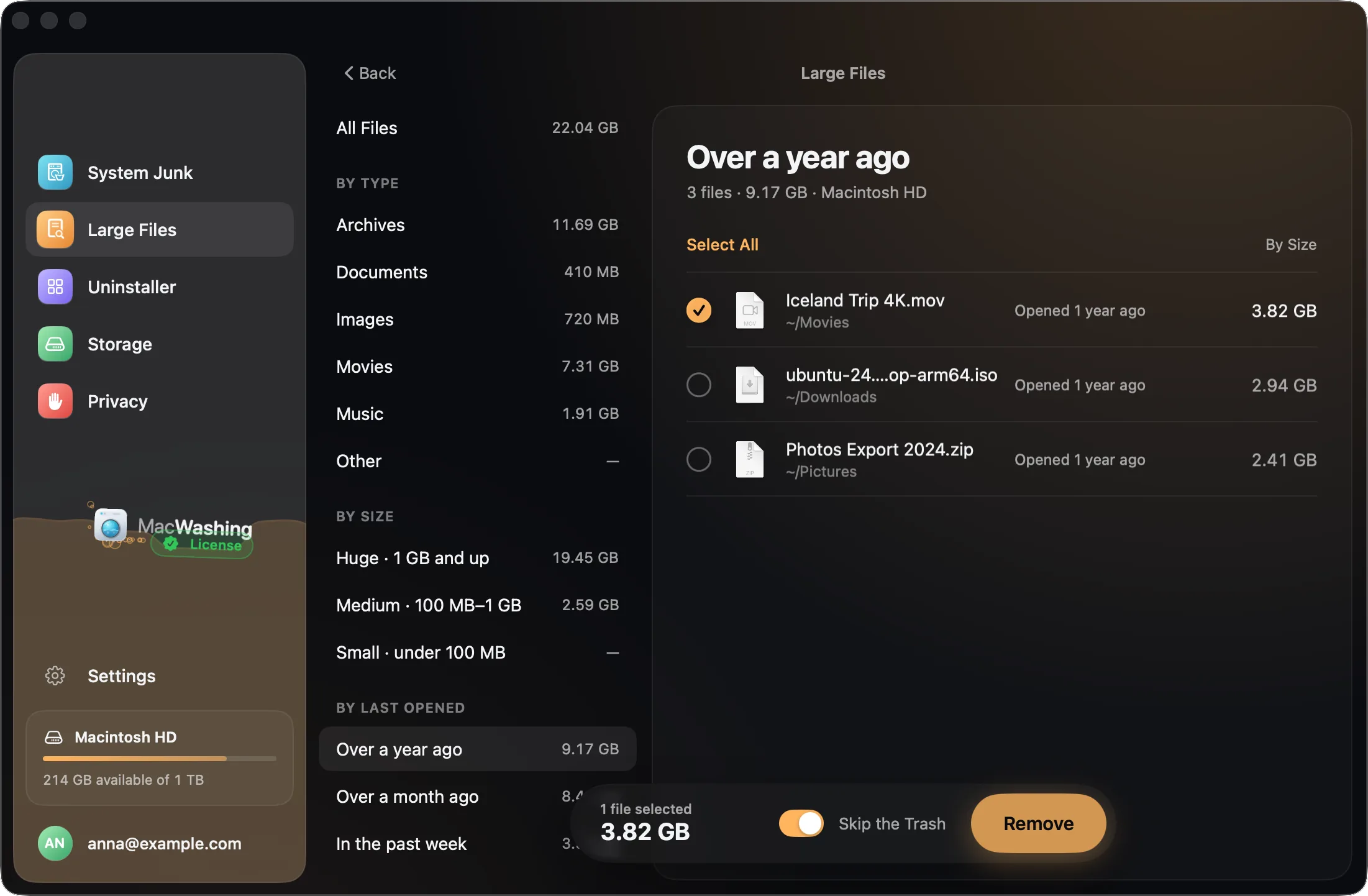The height and width of the screenshot is (896, 1368).
Task: Click the orange Remove button
Action: pyautogui.click(x=1039, y=824)
